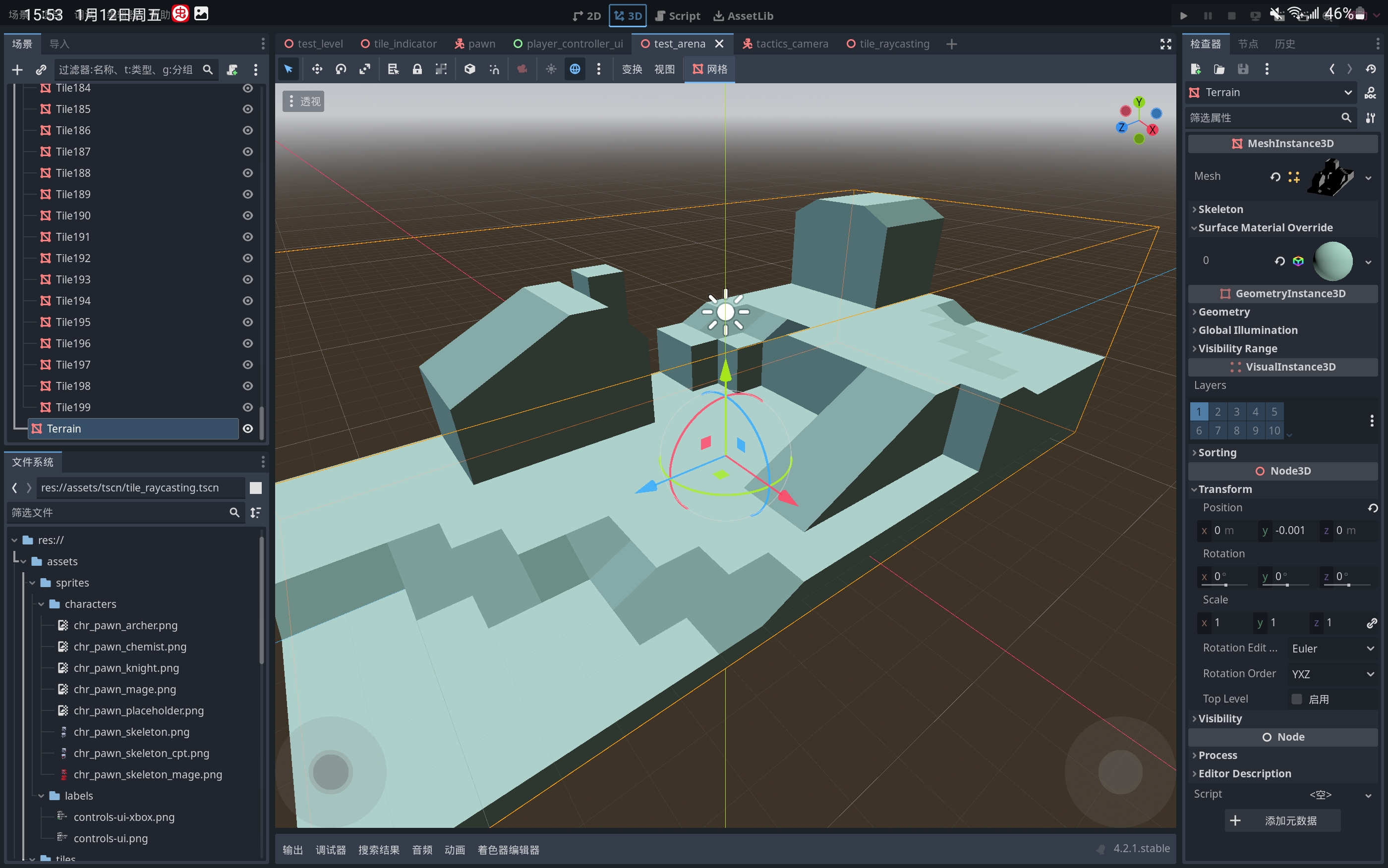Screen dimensions: 1388x868
Task: Toggle render layer 7
Action: click(1217, 430)
